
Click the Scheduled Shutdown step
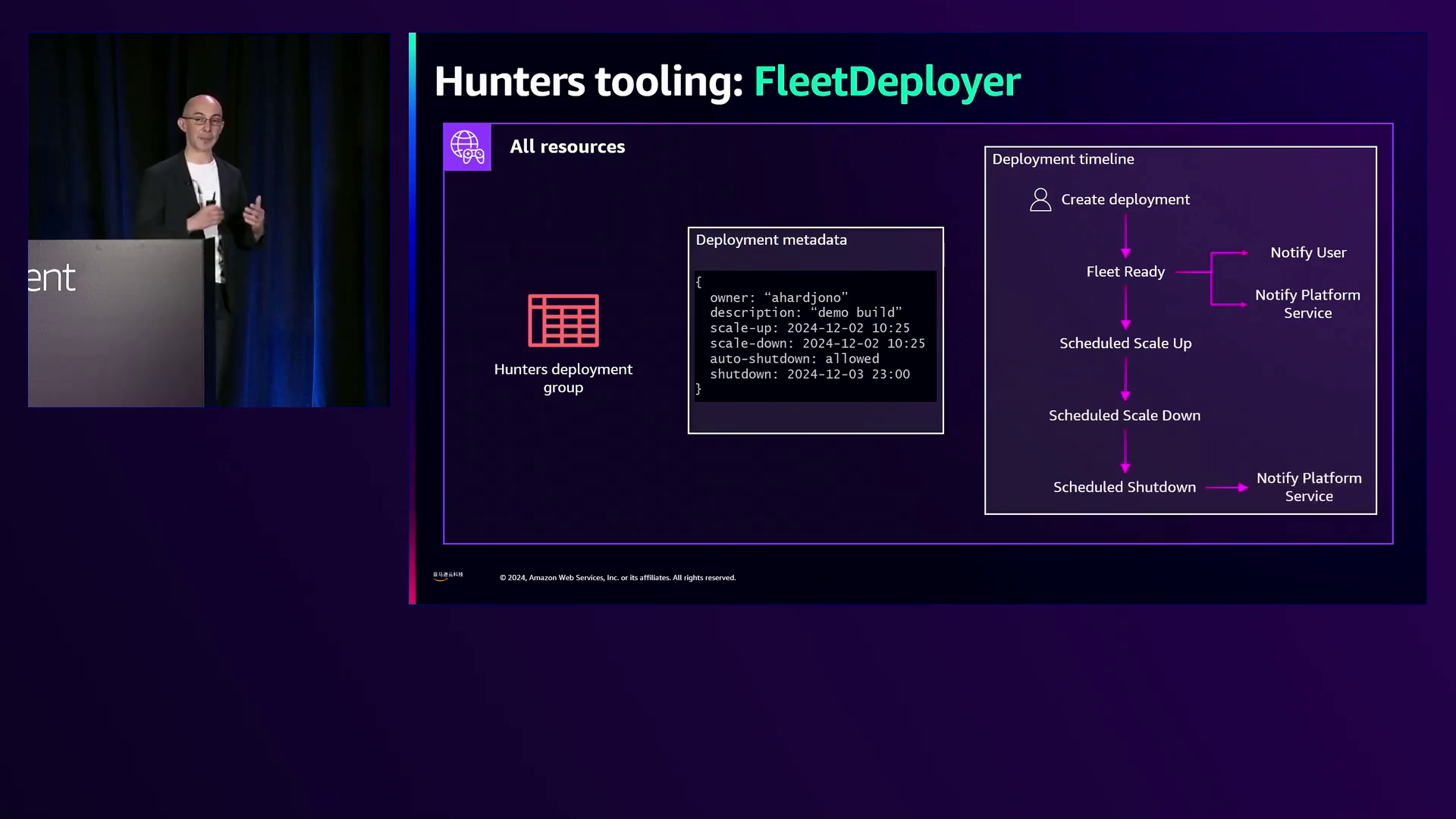[x=1125, y=488]
